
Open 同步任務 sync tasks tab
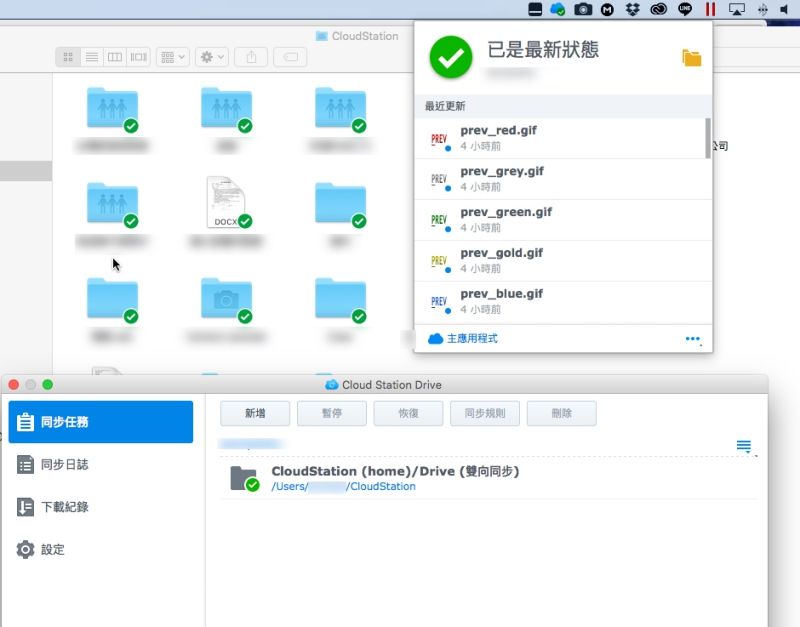101,422
